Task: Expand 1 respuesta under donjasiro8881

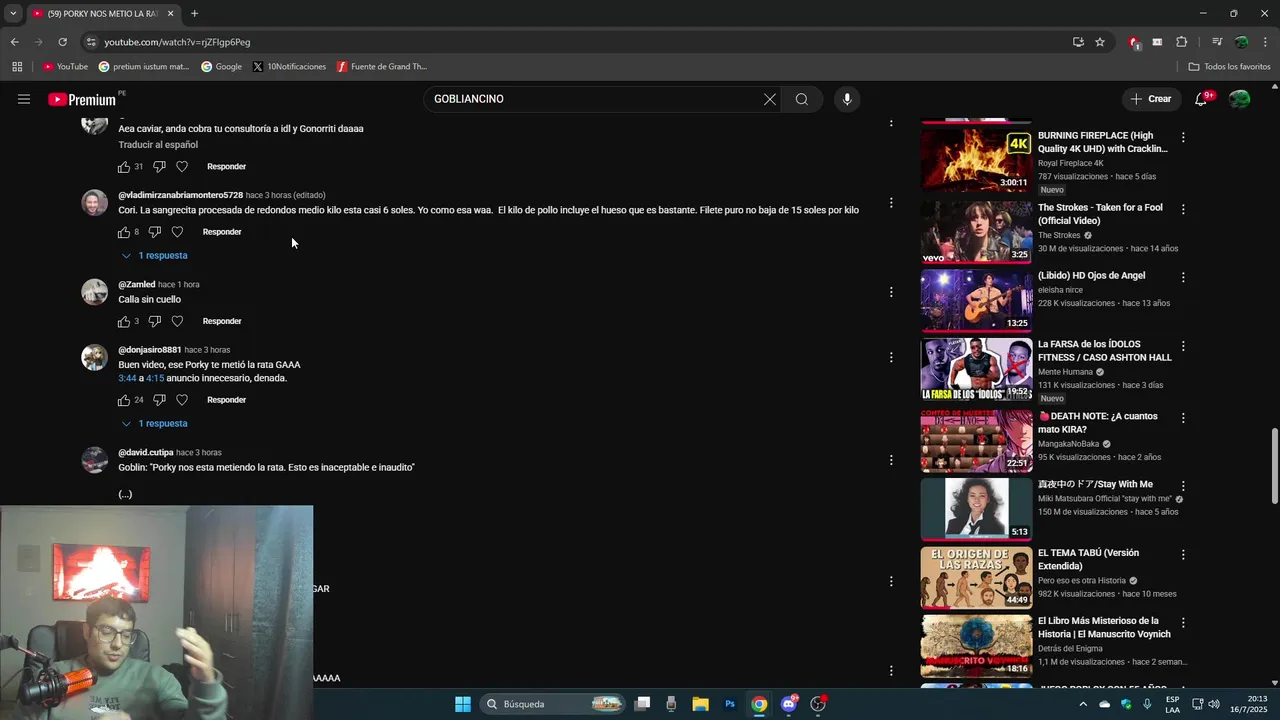Action: click(x=155, y=424)
